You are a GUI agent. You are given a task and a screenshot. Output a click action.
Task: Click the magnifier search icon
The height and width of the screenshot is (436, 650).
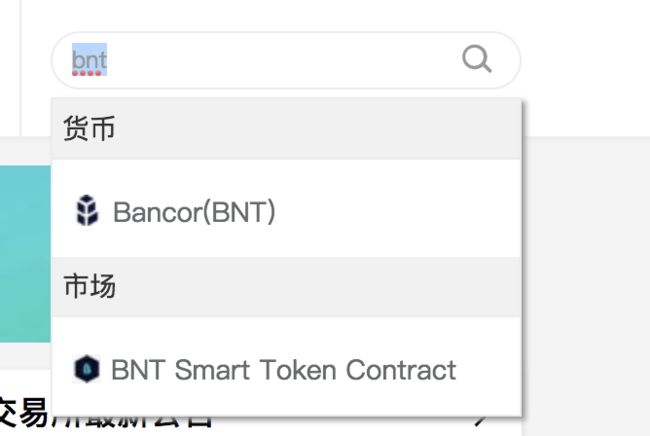477,59
